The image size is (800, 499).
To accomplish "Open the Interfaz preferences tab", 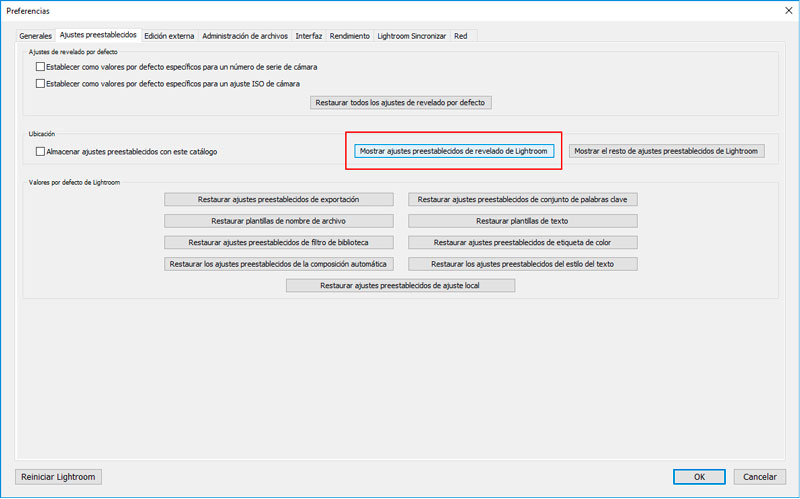I will tap(309, 36).
